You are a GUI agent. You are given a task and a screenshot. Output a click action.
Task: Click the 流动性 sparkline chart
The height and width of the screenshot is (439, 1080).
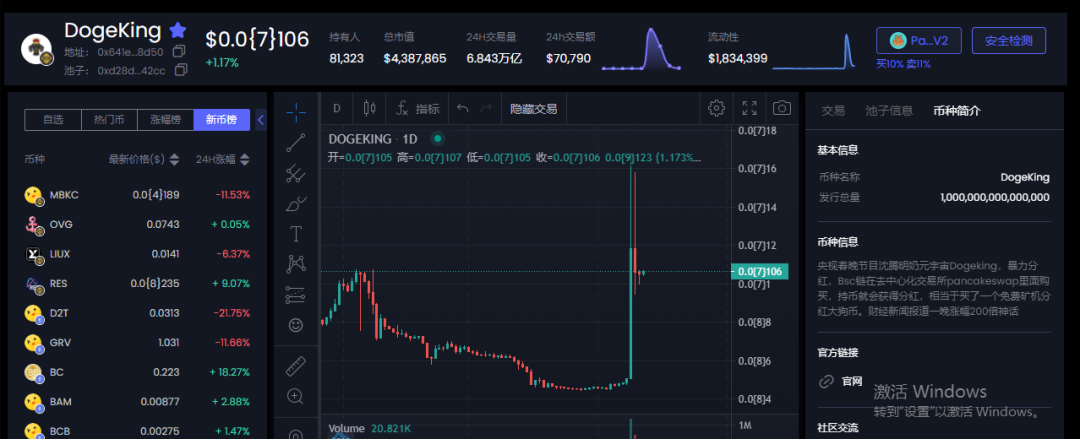(814, 50)
